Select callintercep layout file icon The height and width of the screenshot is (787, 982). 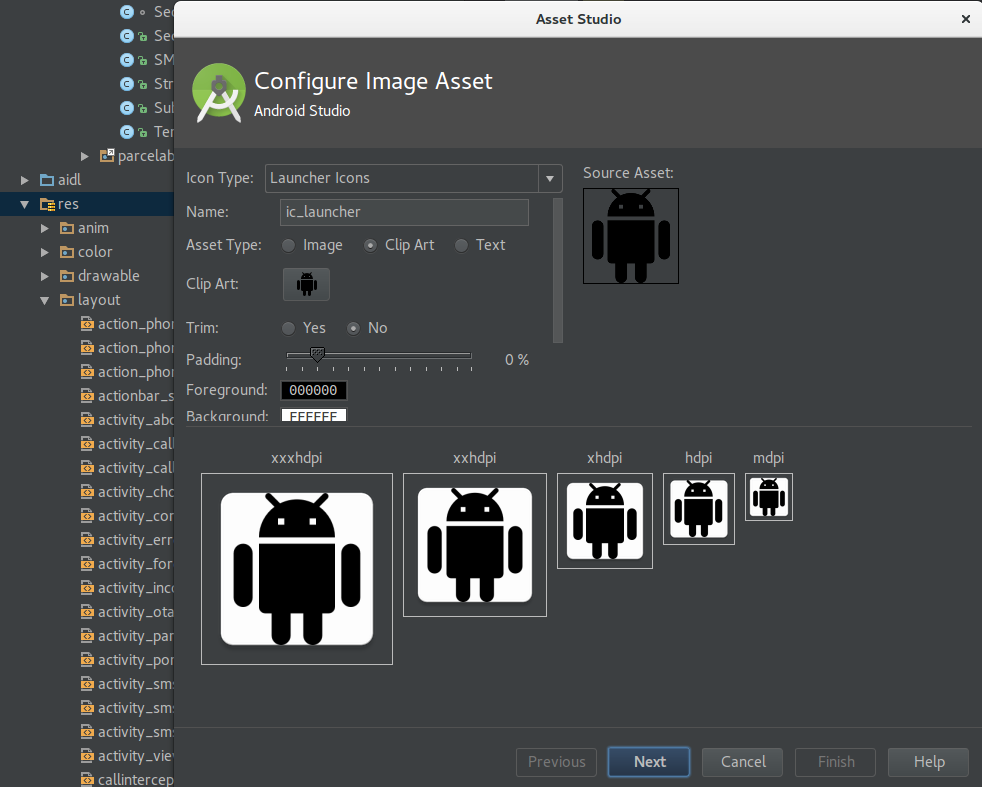coord(87,780)
